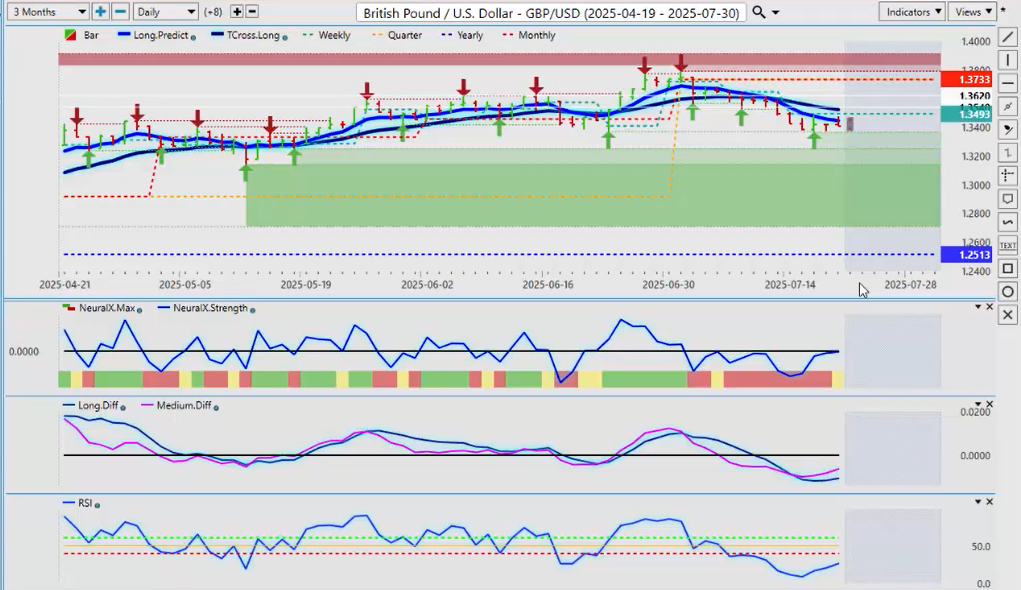Choose the ellipse shape drawing tool
Viewport: 1021px width, 590px height.
click(x=1008, y=291)
